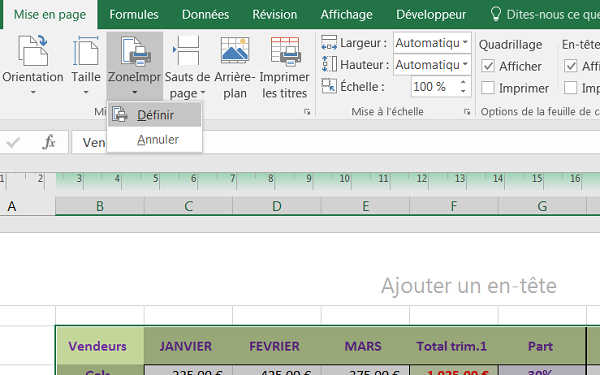This screenshot has height=375, width=600.
Task: Click the JANVIER header cell
Action: [x=188, y=346]
